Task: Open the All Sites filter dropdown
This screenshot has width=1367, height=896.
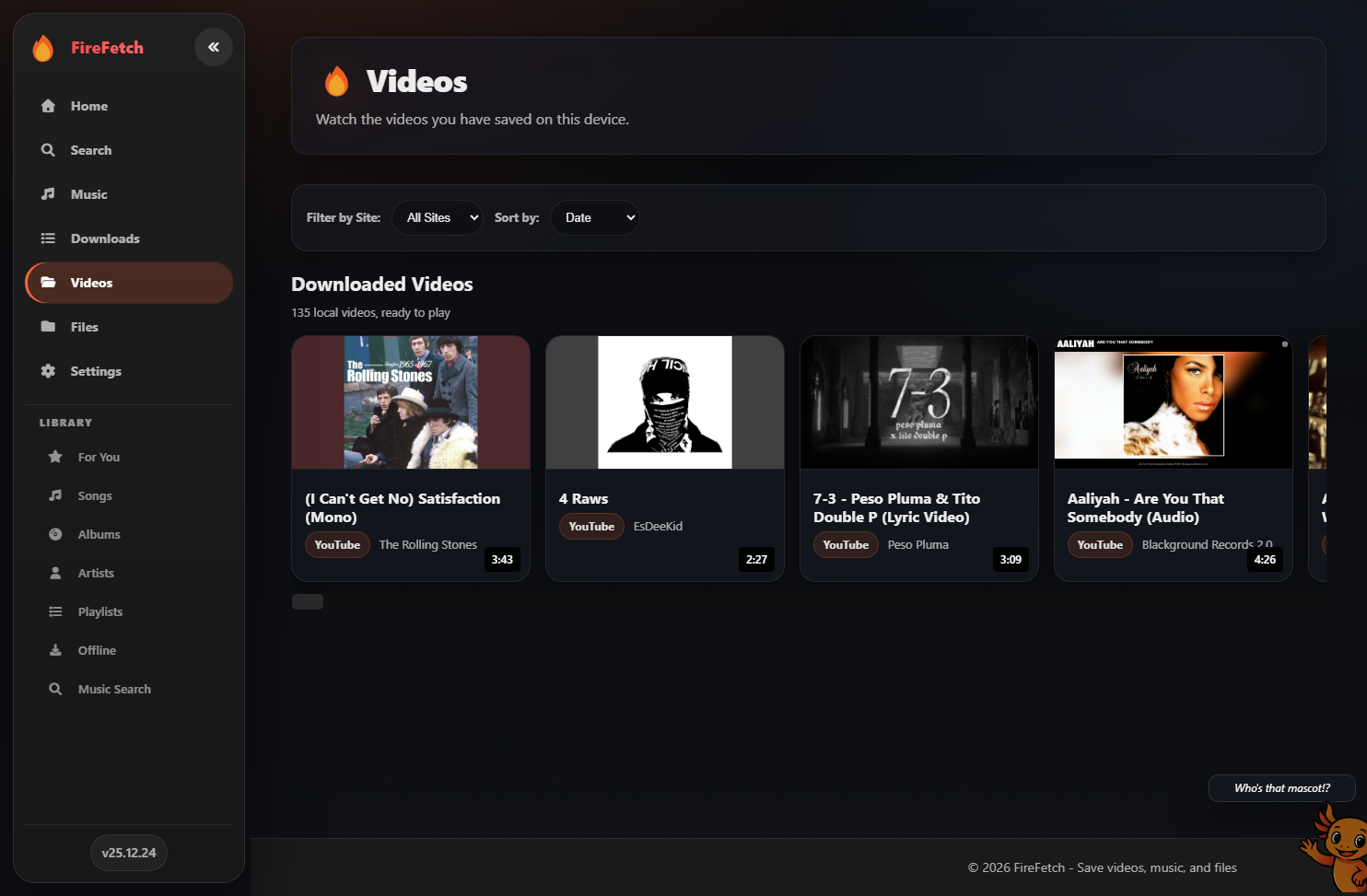Action: click(x=438, y=217)
